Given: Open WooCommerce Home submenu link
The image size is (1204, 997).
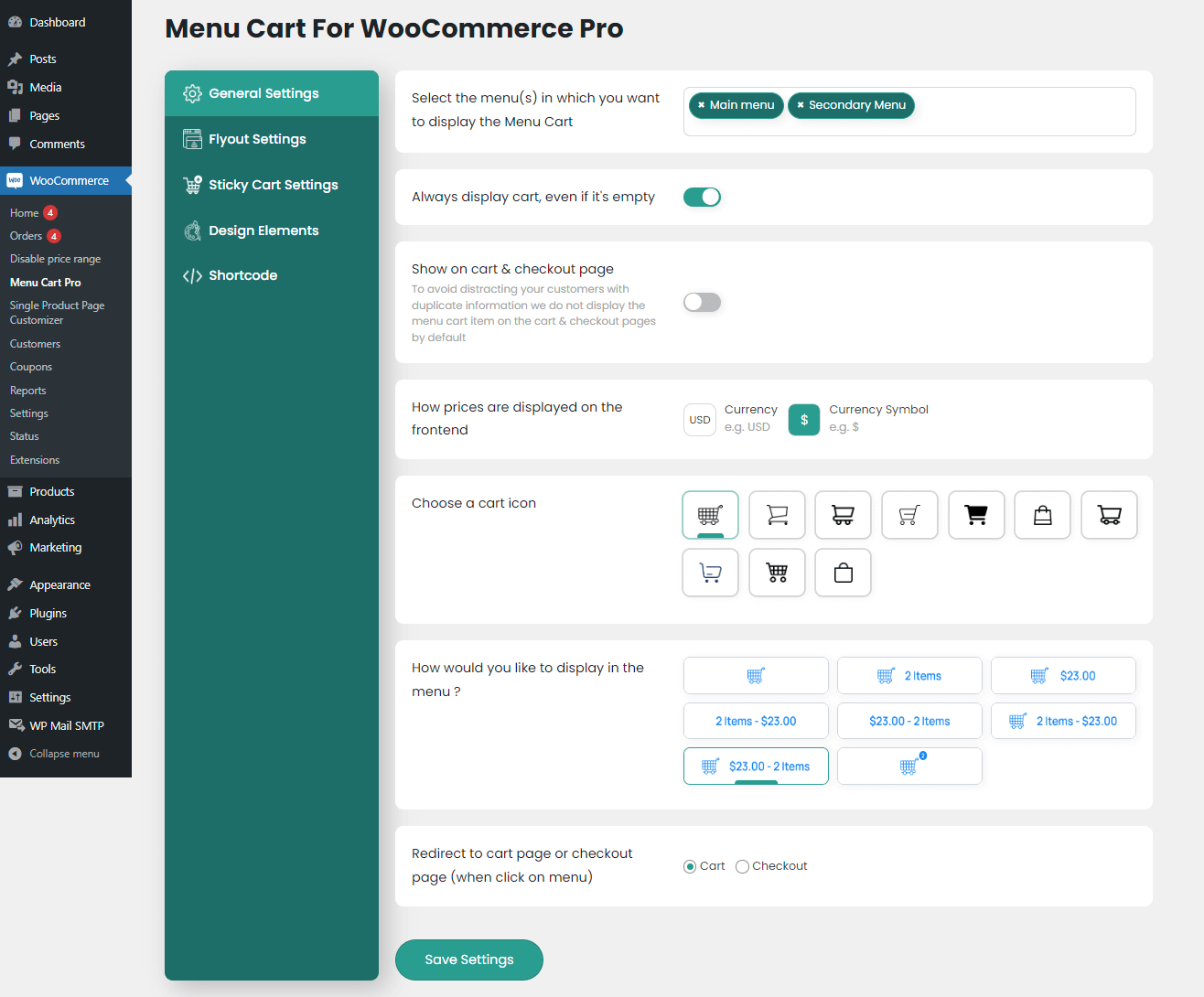Looking at the screenshot, I should coord(25,213).
